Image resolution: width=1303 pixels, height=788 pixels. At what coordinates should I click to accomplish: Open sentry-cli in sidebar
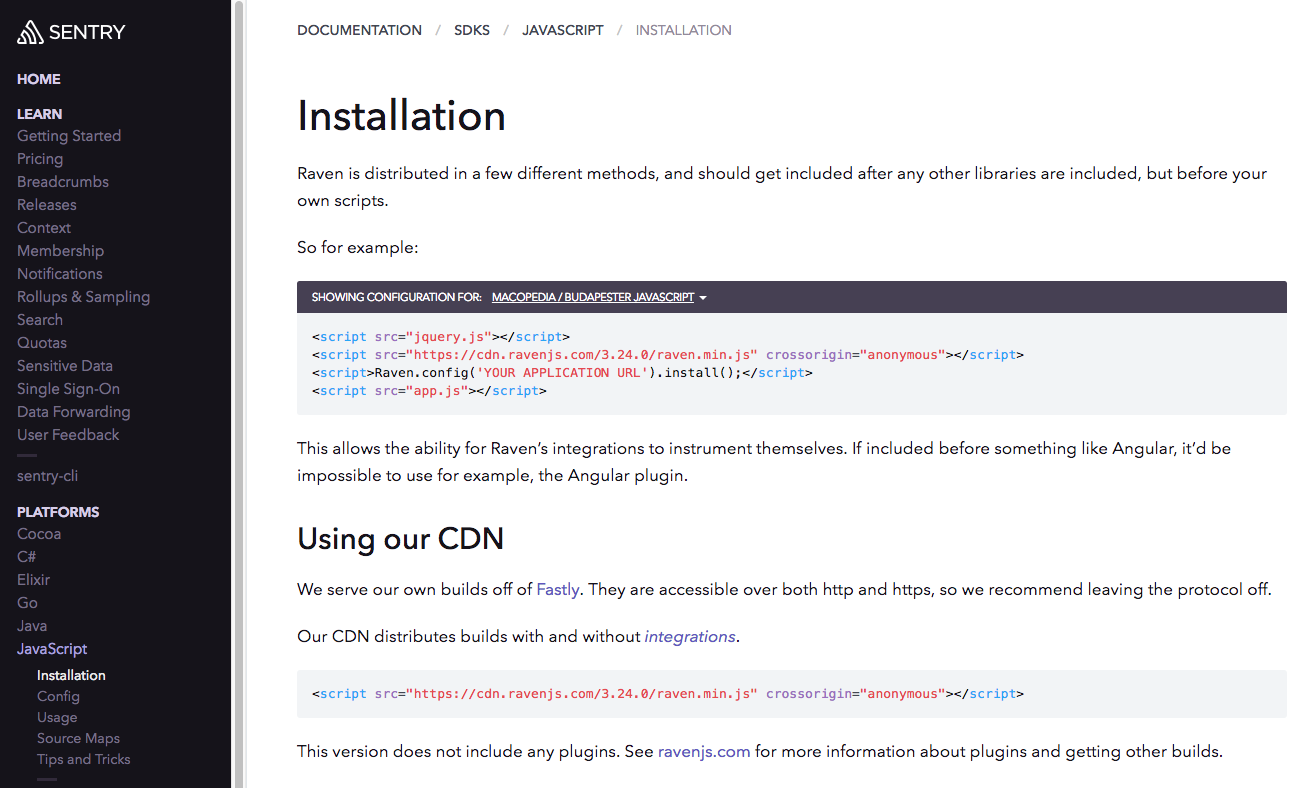(x=47, y=476)
